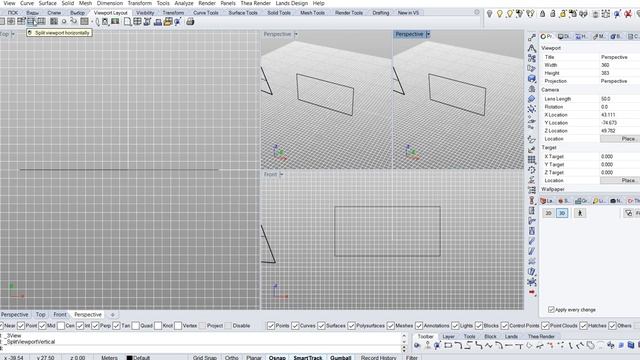Toggle SmartTrack in status bar
The image size is (640, 360).
click(x=308, y=358)
